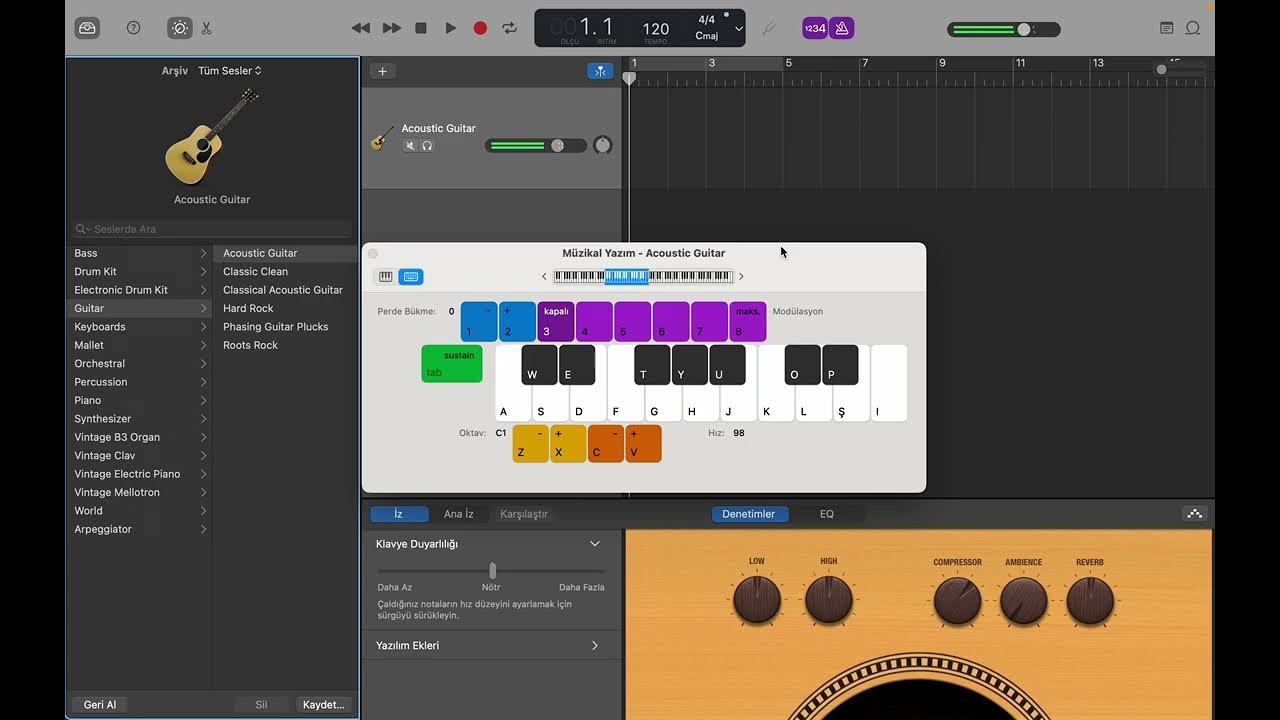Click the mini keyboard range overview
The image size is (1280, 720).
coord(643,277)
